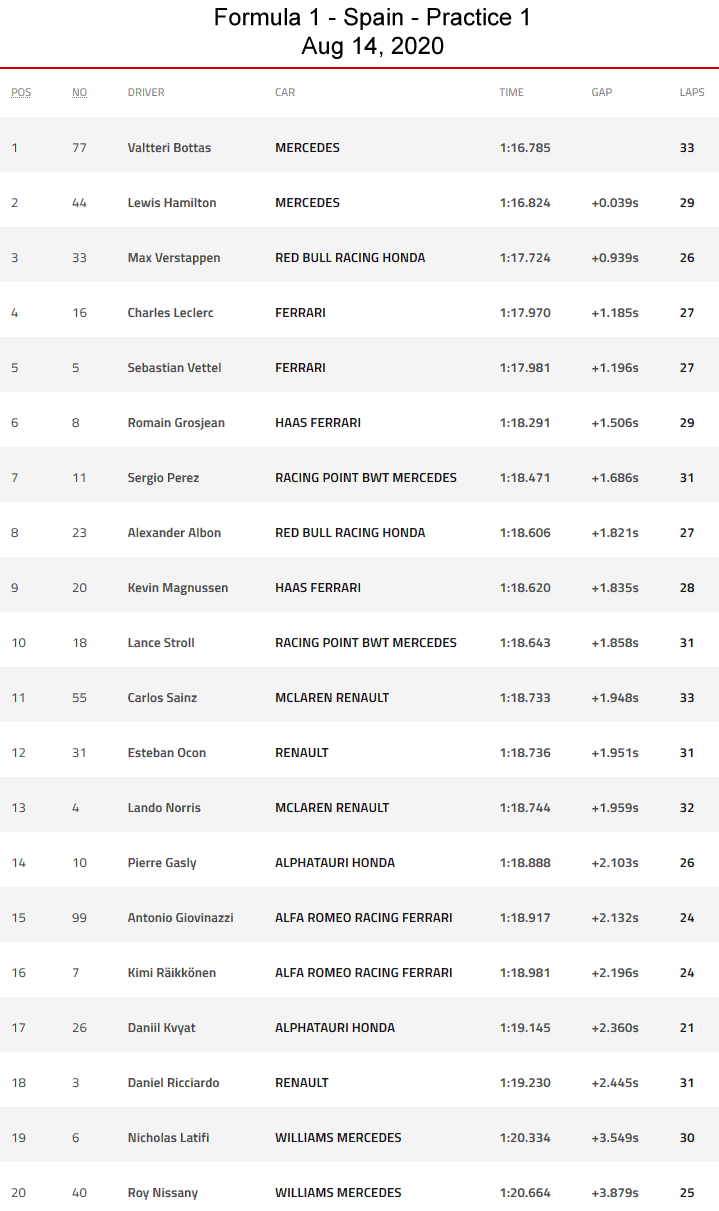
Task: Open Valtteri Bottas driver name
Action: tap(169, 148)
